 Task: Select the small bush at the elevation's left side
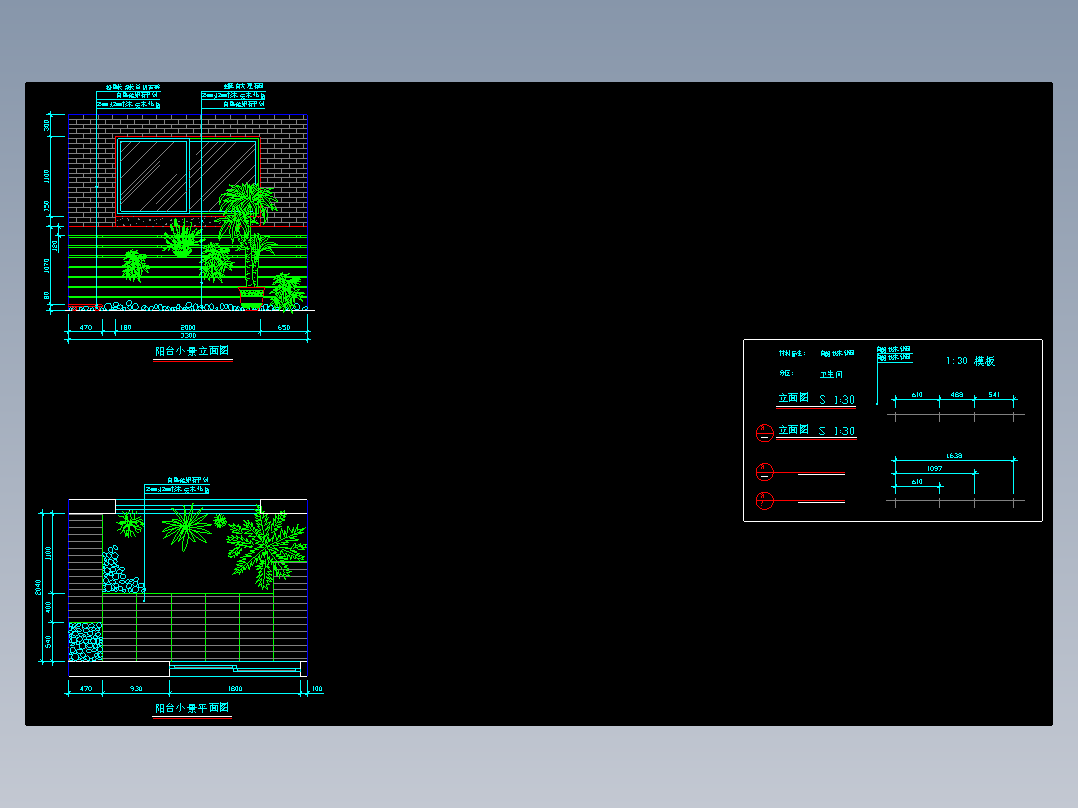coord(135,266)
